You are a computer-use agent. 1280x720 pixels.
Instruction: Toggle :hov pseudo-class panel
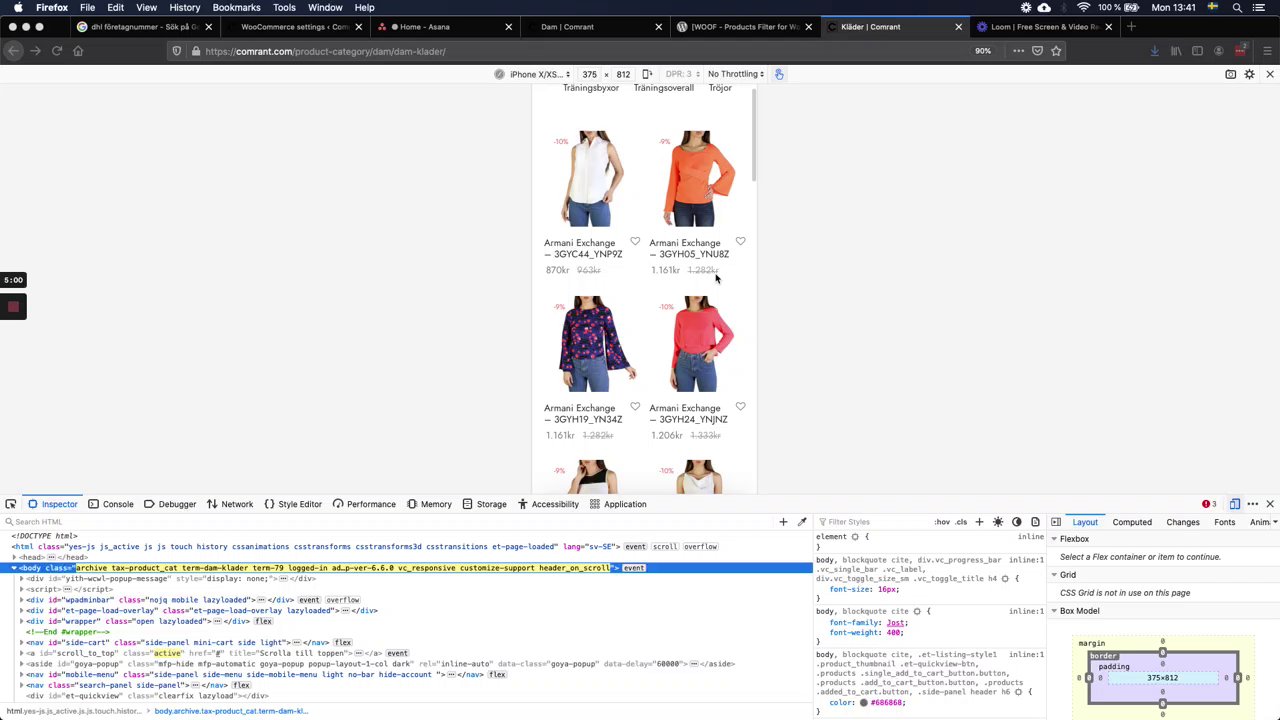click(942, 522)
